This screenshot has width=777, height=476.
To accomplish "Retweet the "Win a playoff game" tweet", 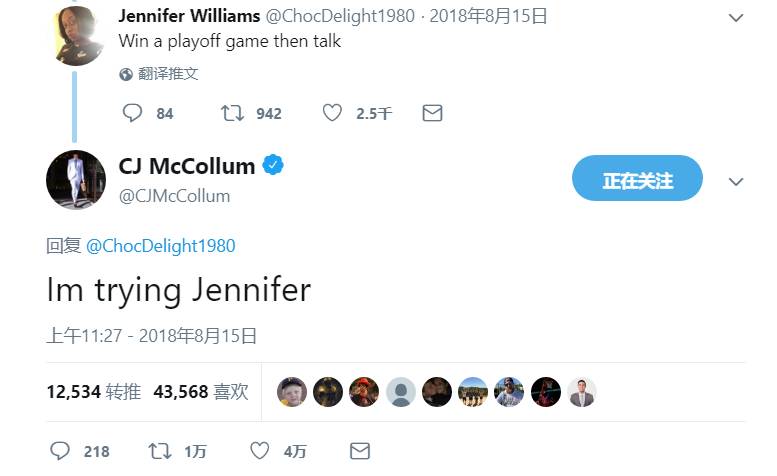I will pos(232,113).
